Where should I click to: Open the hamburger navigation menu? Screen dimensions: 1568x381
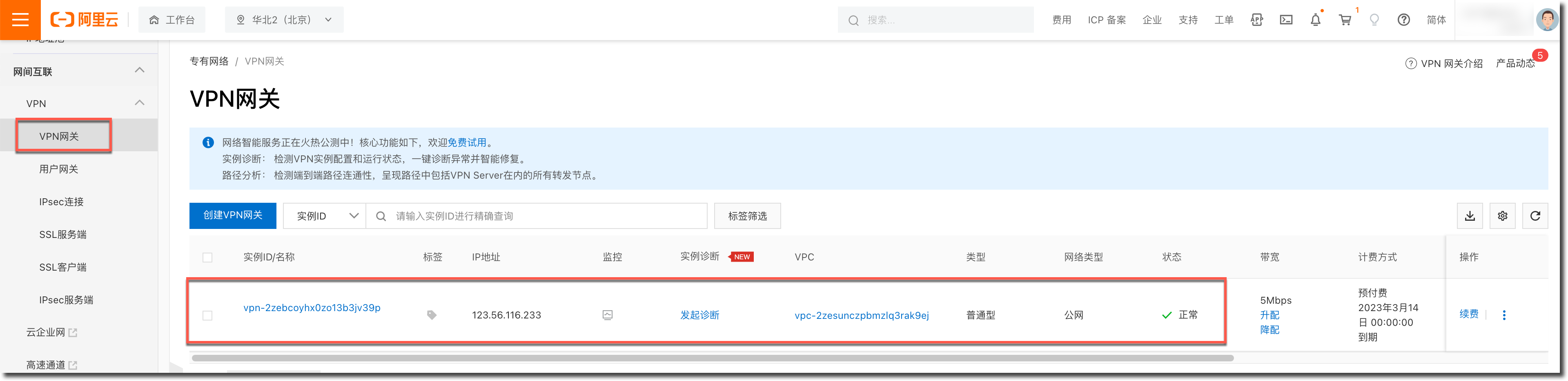pyautogui.click(x=20, y=20)
